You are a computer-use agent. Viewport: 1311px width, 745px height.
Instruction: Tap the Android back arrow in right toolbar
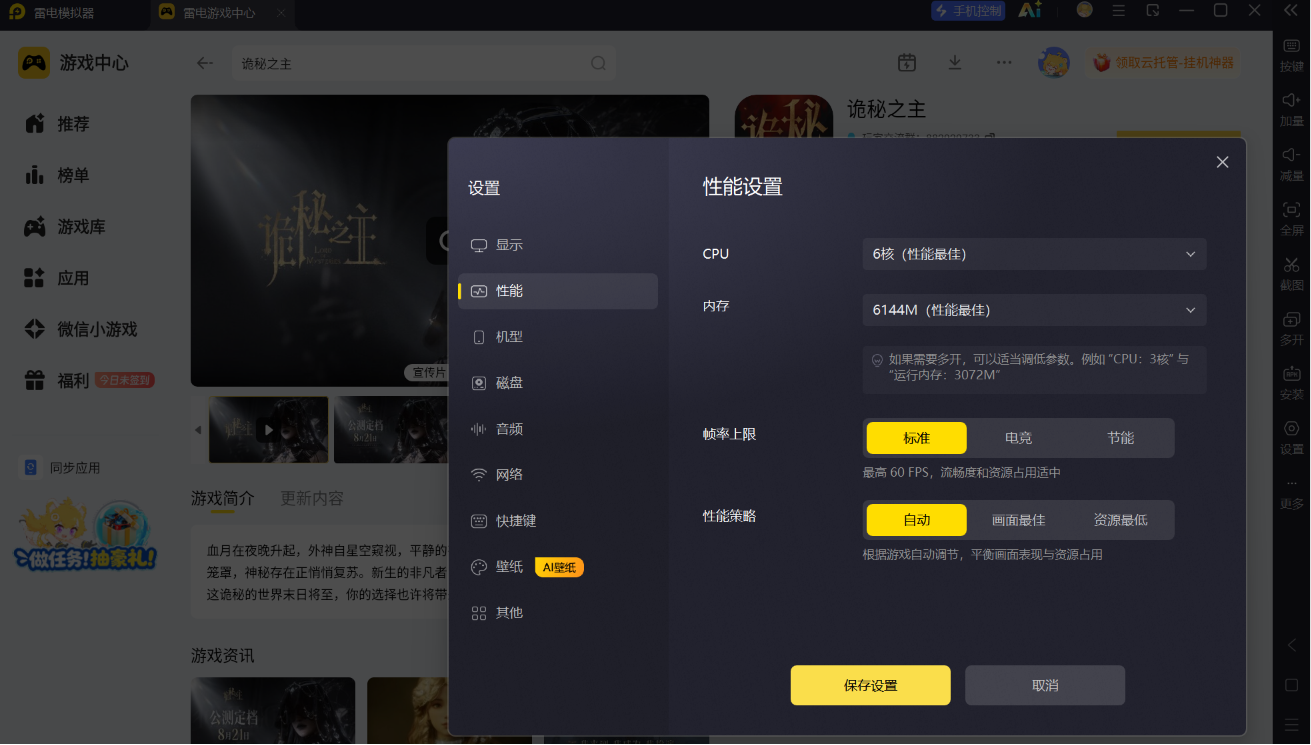[x=1291, y=645]
